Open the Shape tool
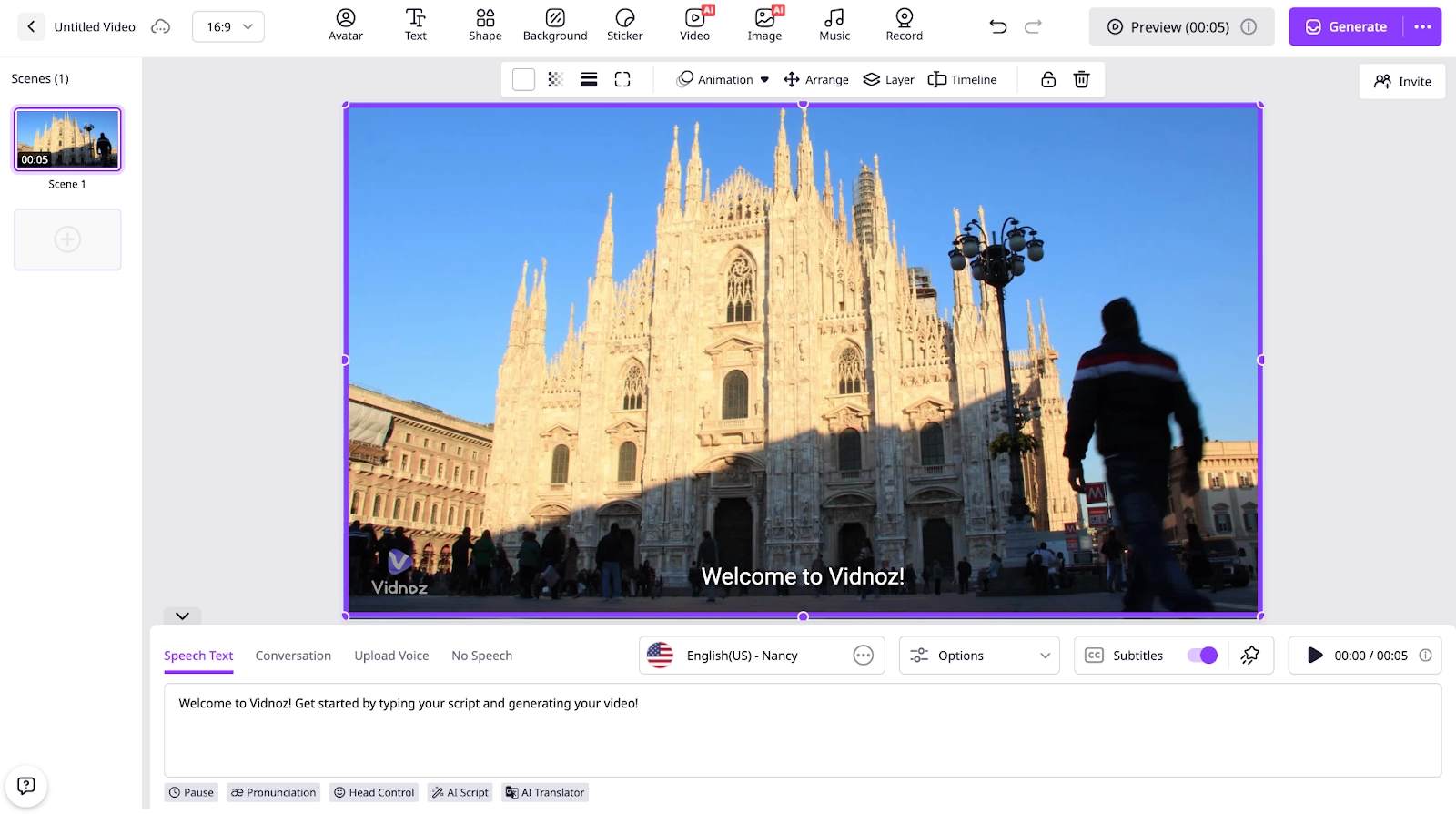The height and width of the screenshot is (814, 1456). point(485,25)
